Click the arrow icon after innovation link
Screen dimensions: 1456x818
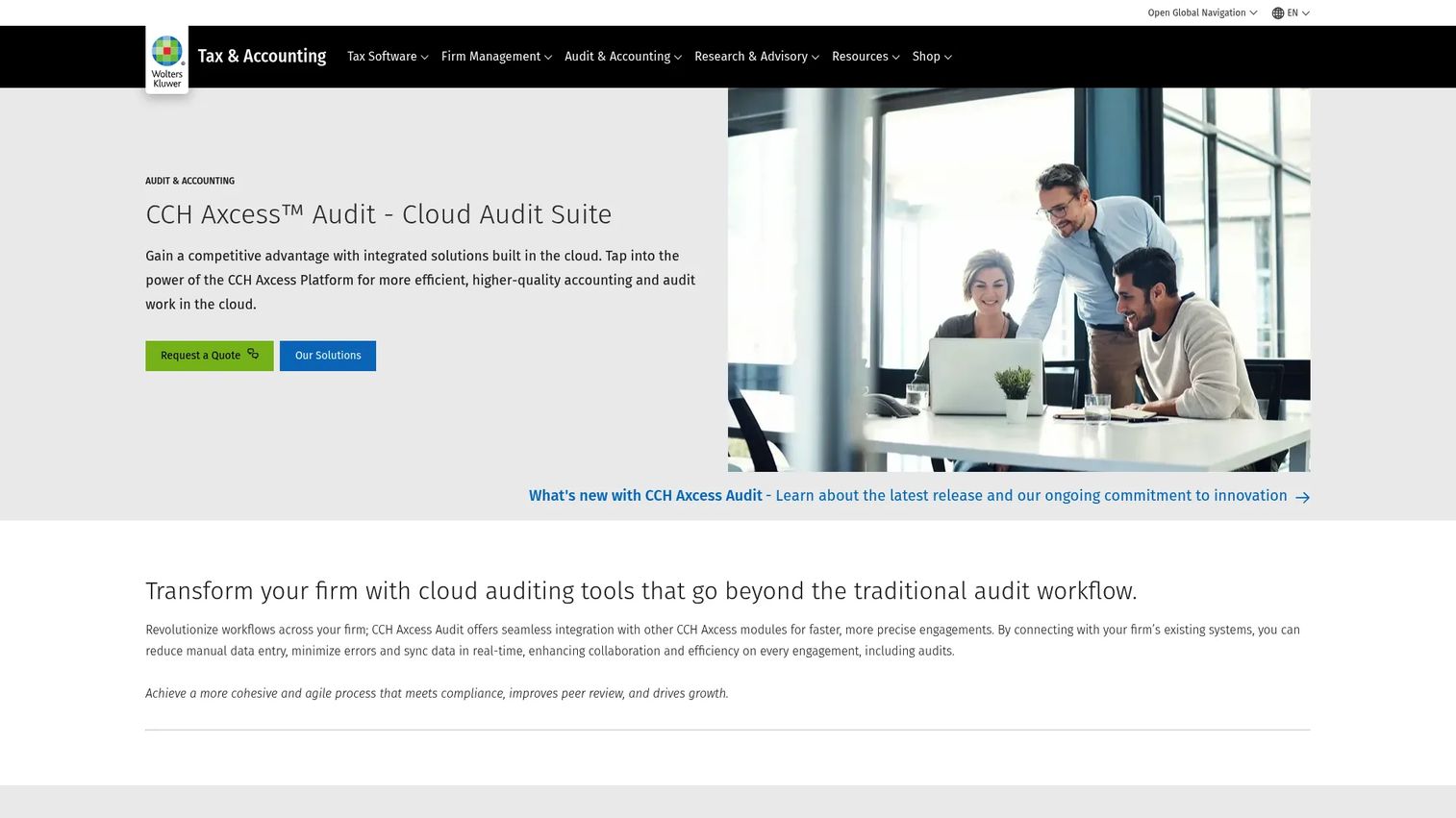[x=1302, y=497]
